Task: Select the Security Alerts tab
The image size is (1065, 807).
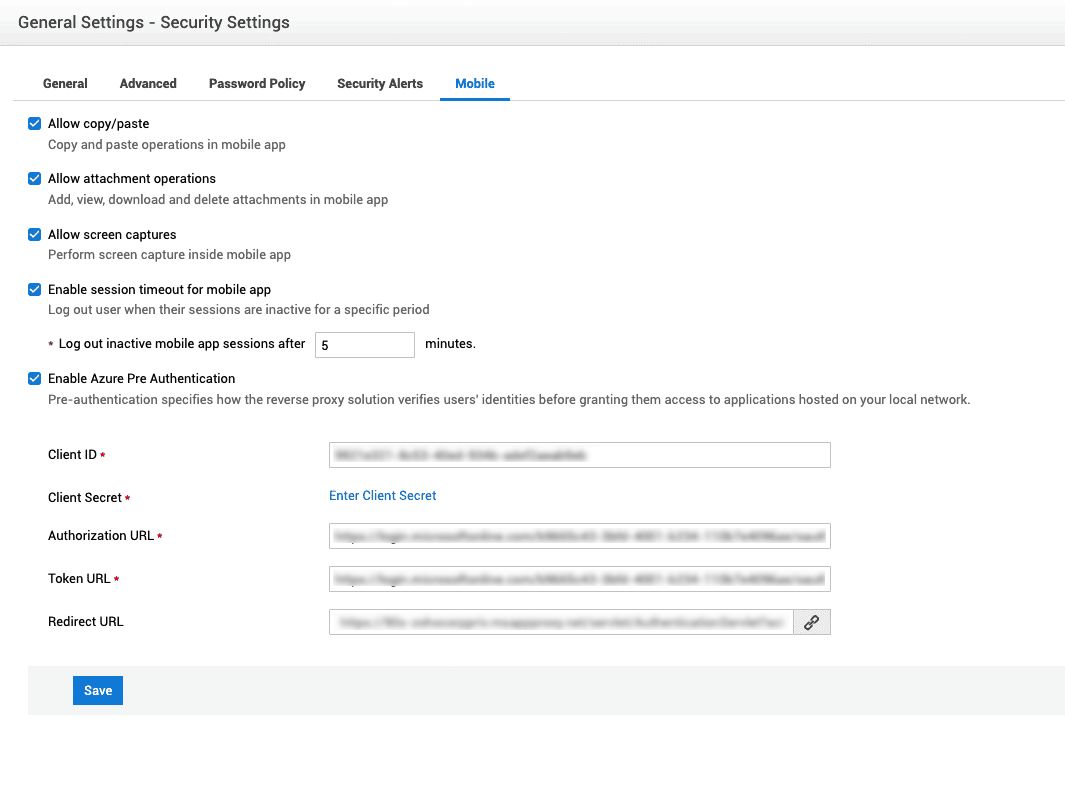Action: tap(380, 84)
